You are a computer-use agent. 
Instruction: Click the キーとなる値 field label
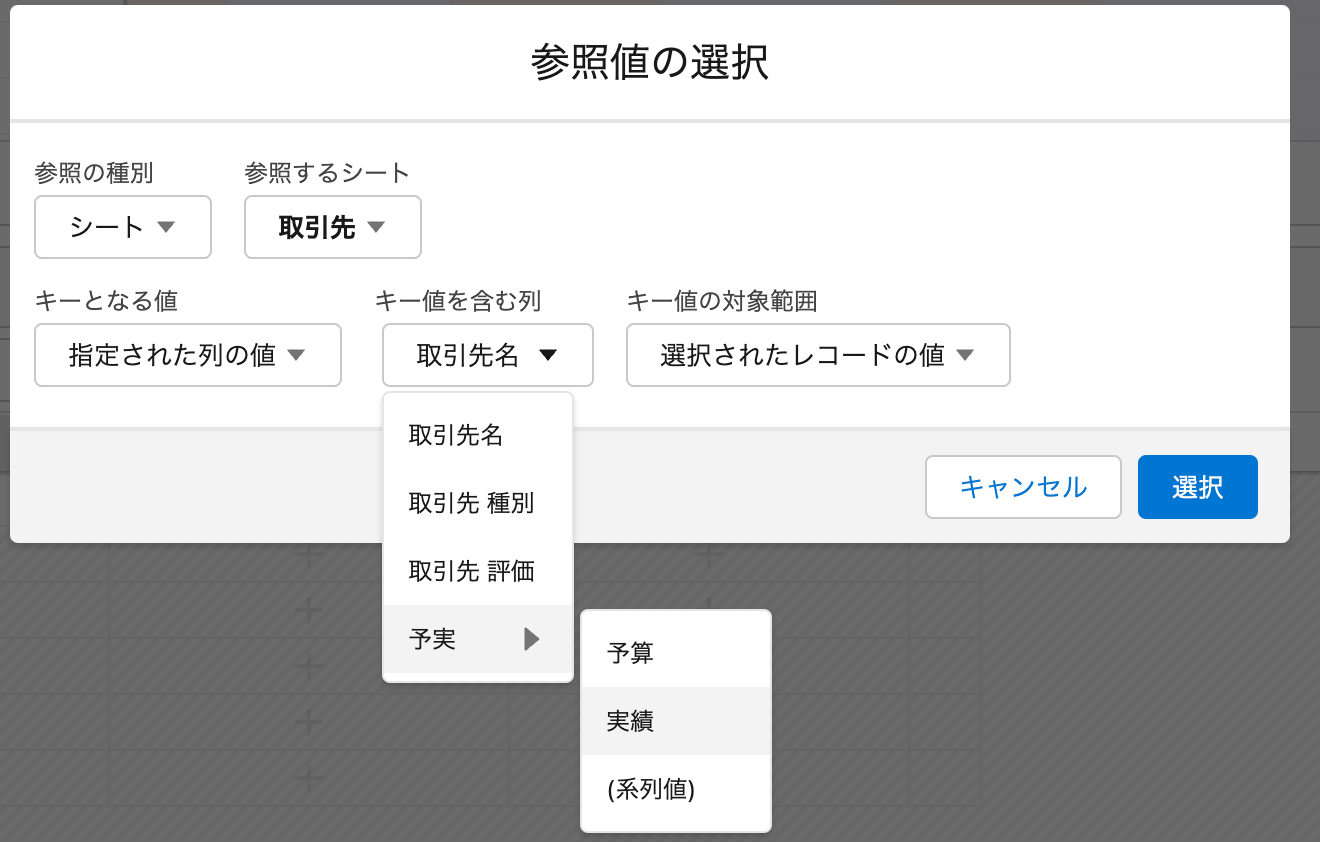(106, 300)
